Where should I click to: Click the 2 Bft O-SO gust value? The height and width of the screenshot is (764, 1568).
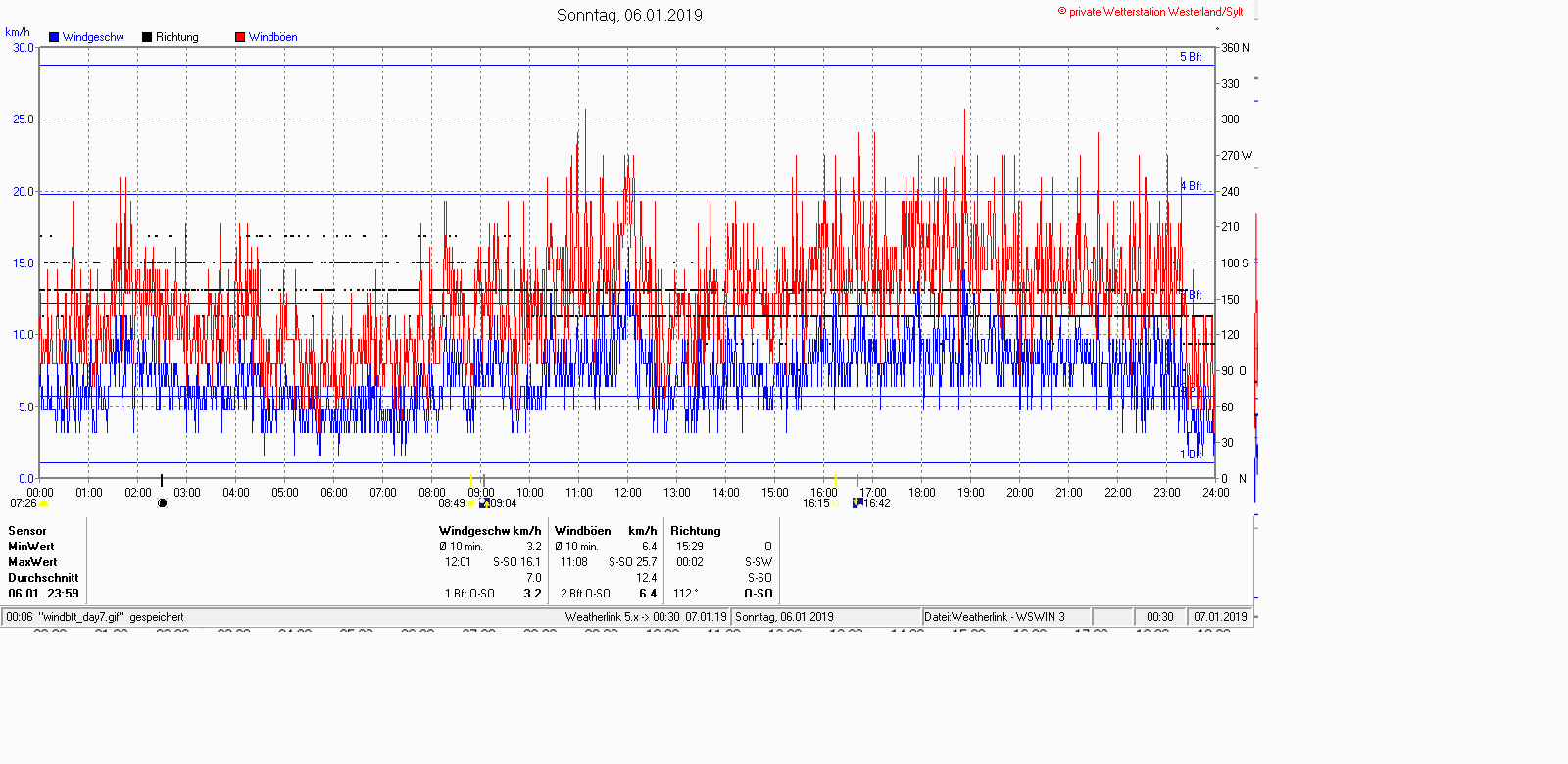point(585,594)
